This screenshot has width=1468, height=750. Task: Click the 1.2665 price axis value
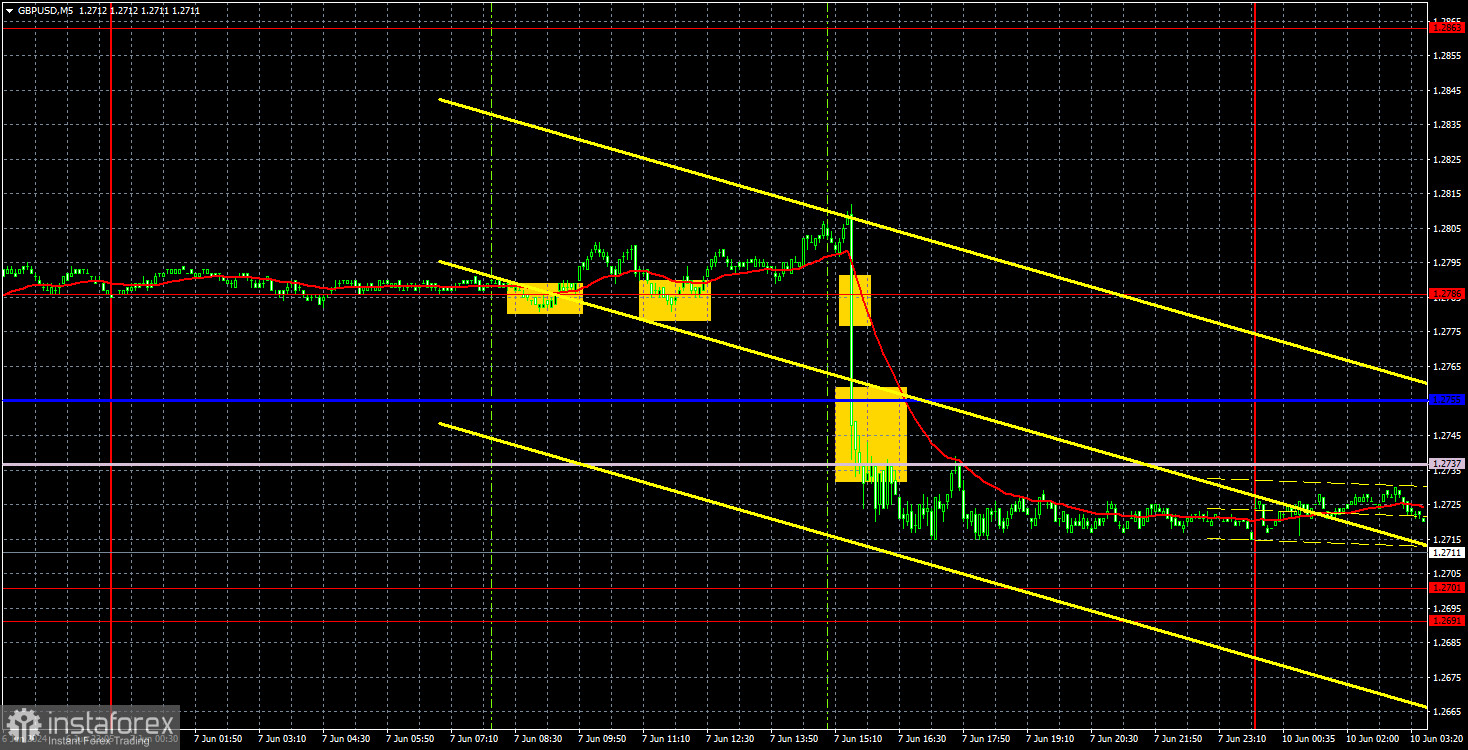[x=1447, y=712]
